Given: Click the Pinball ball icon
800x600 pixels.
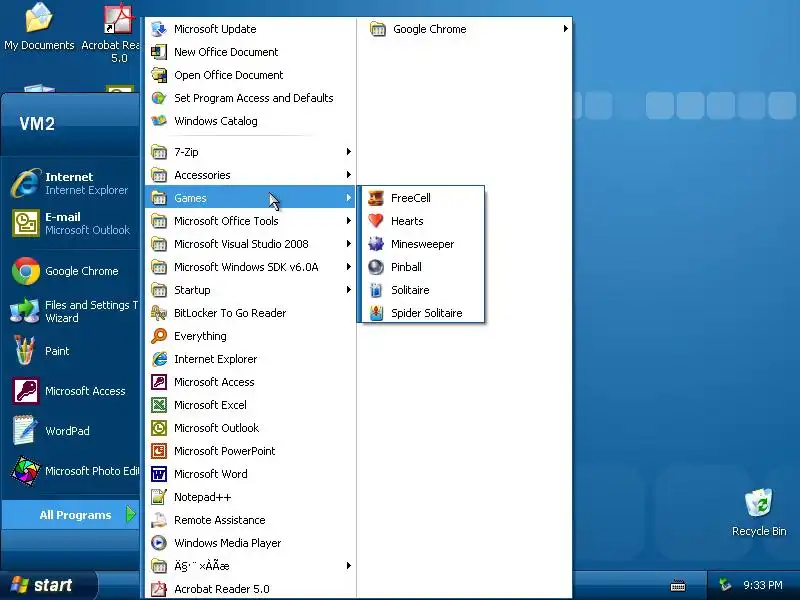Looking at the screenshot, I should [376, 267].
